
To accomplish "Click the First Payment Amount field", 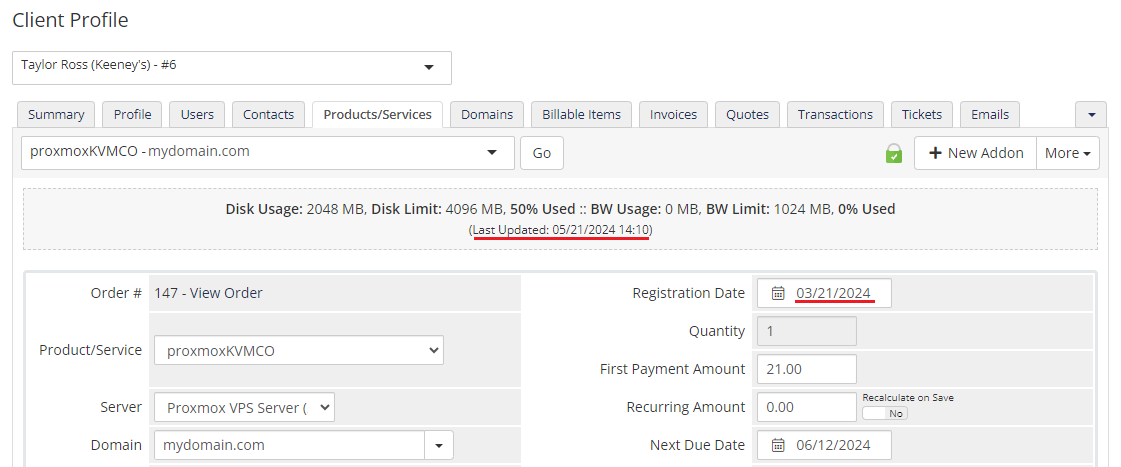I will (806, 369).
